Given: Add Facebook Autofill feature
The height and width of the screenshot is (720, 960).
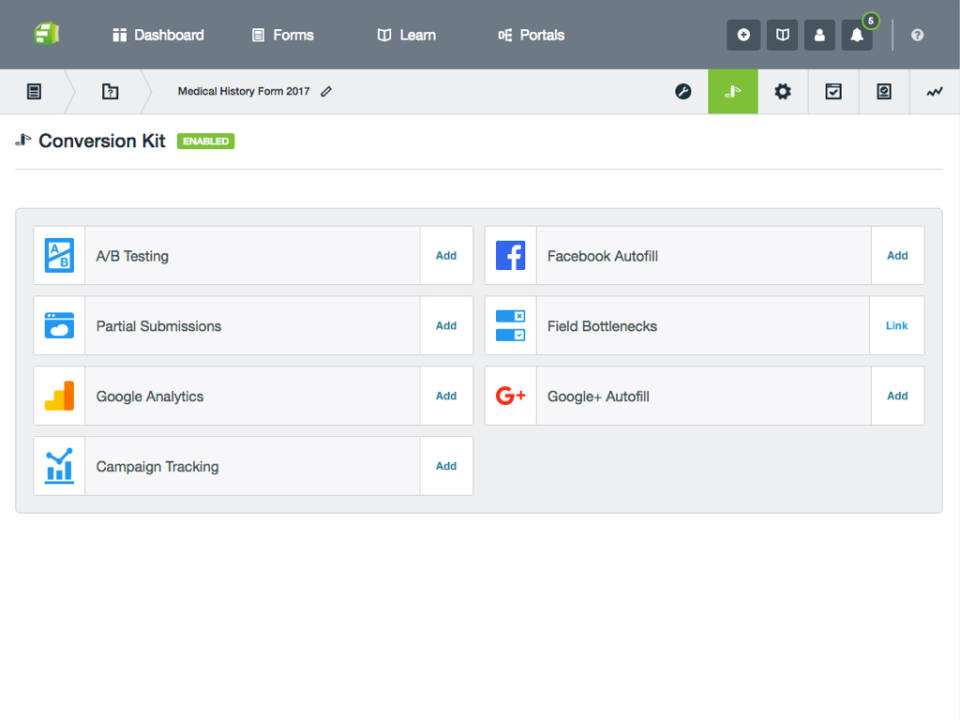Looking at the screenshot, I should click(897, 256).
